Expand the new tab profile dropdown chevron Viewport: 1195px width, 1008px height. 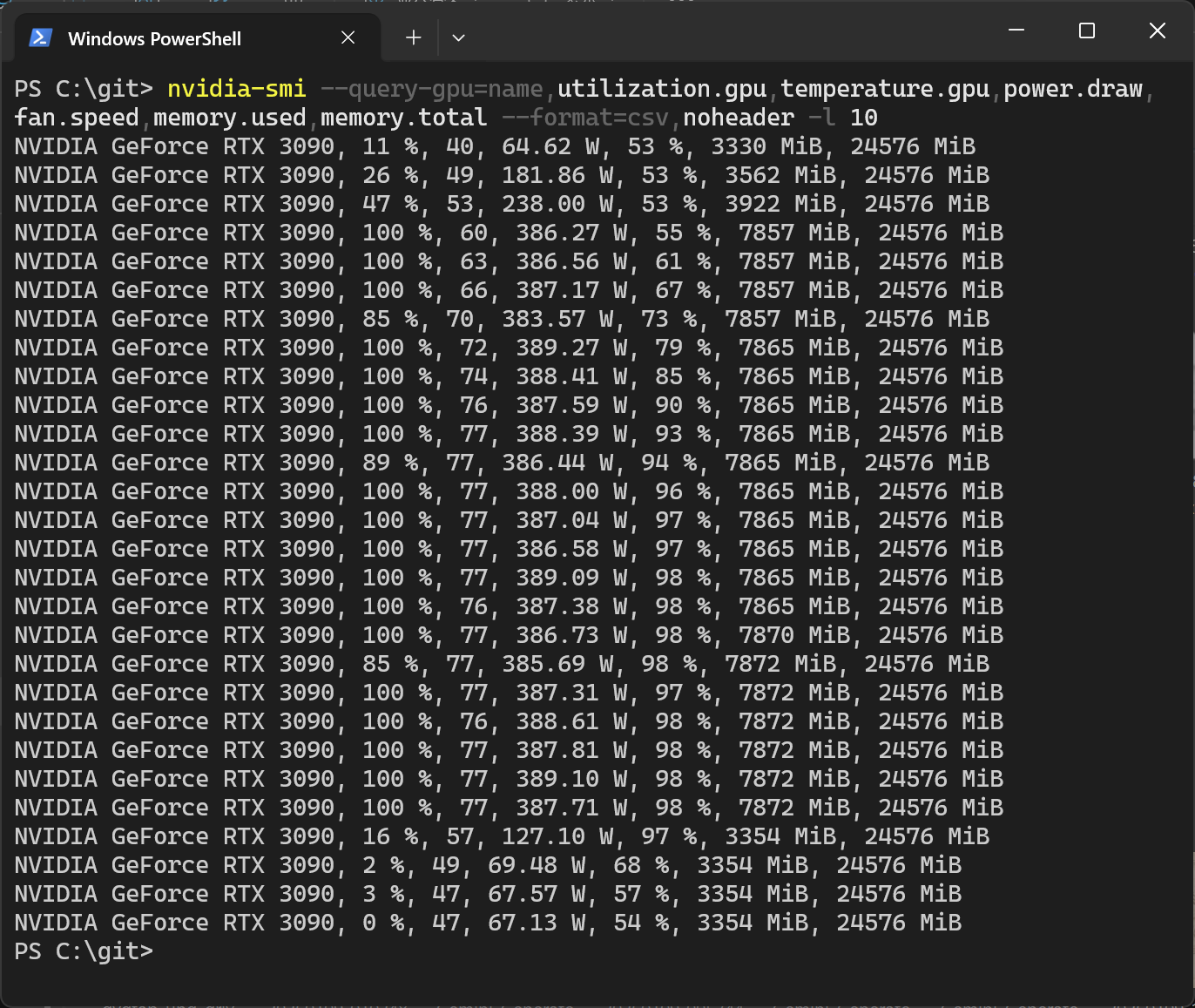pyautogui.click(x=458, y=37)
